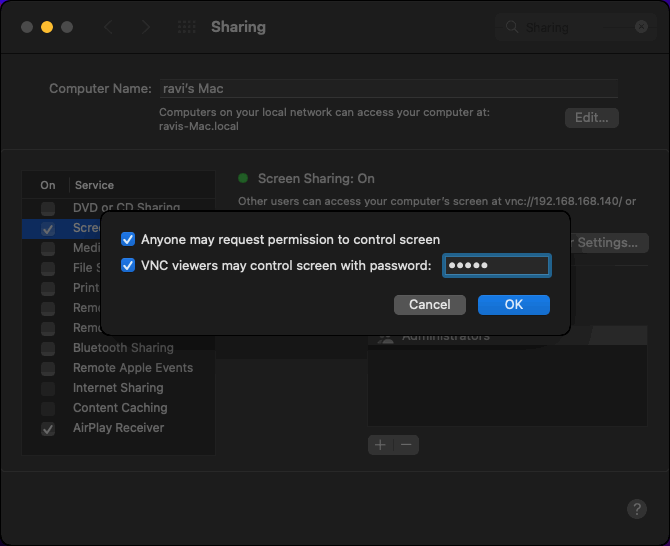The image size is (670, 546).
Task: Click the yellow minimize window button
Action: [47, 27]
